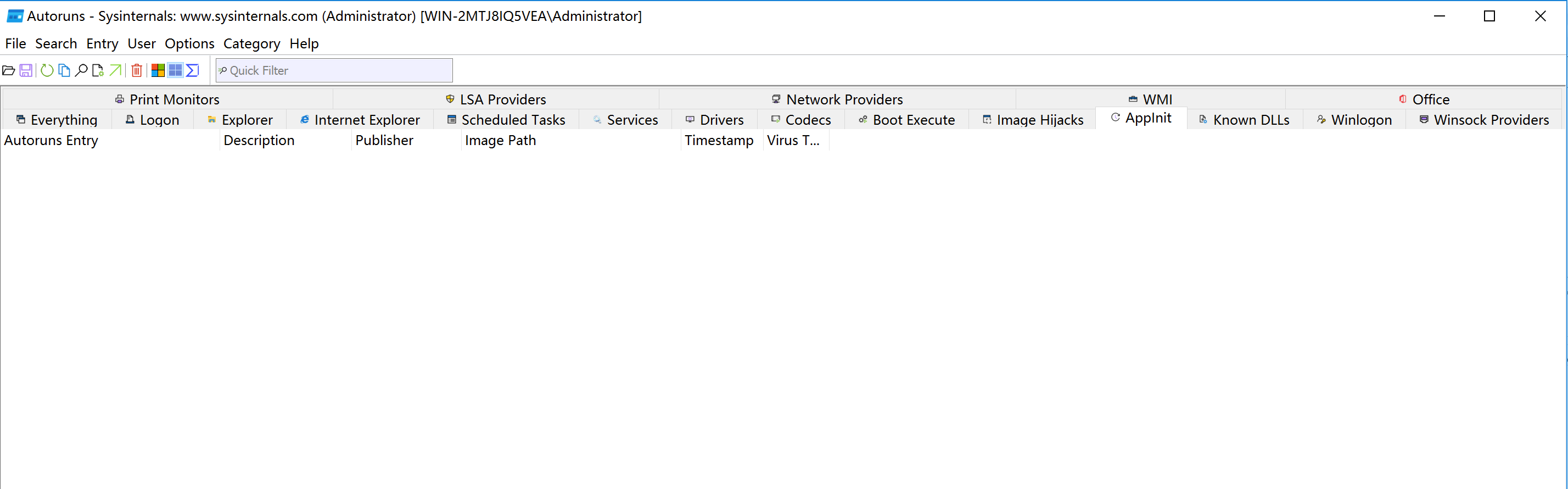Switch to the Scheduled Tasks tab
1568x489 pixels.
[x=506, y=120]
